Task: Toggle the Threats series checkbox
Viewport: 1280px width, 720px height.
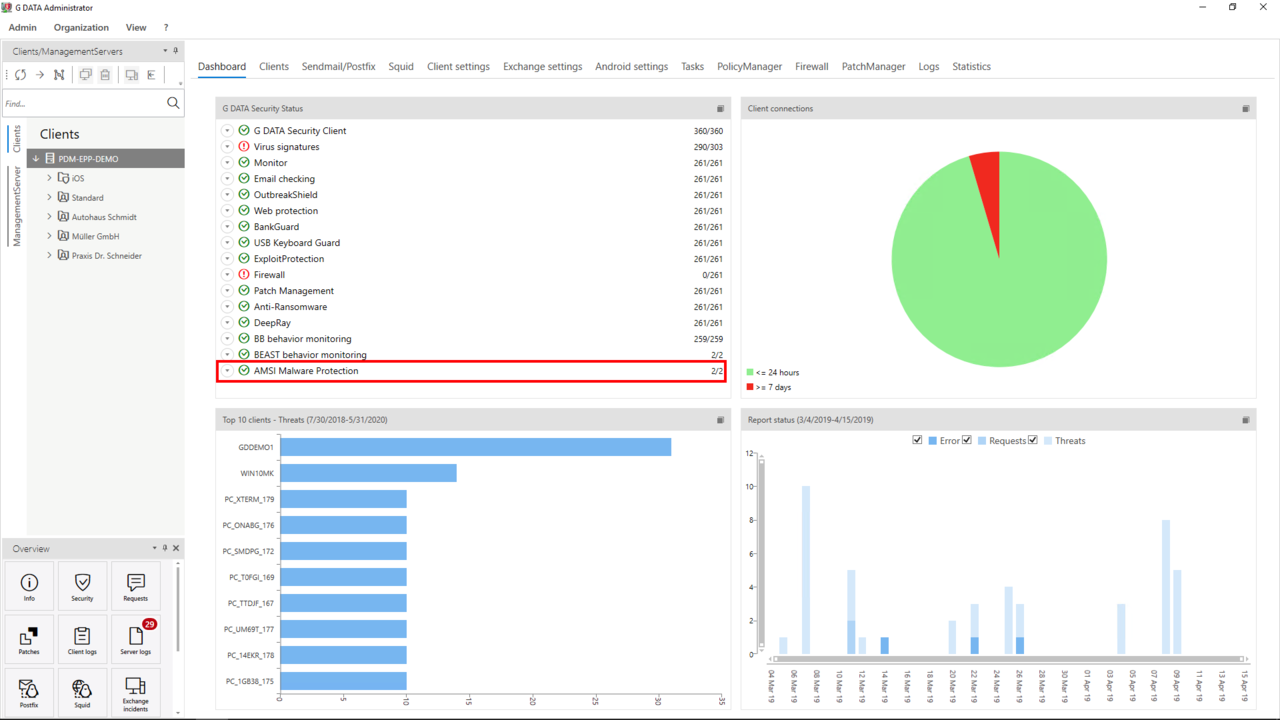Action: click(x=1033, y=440)
